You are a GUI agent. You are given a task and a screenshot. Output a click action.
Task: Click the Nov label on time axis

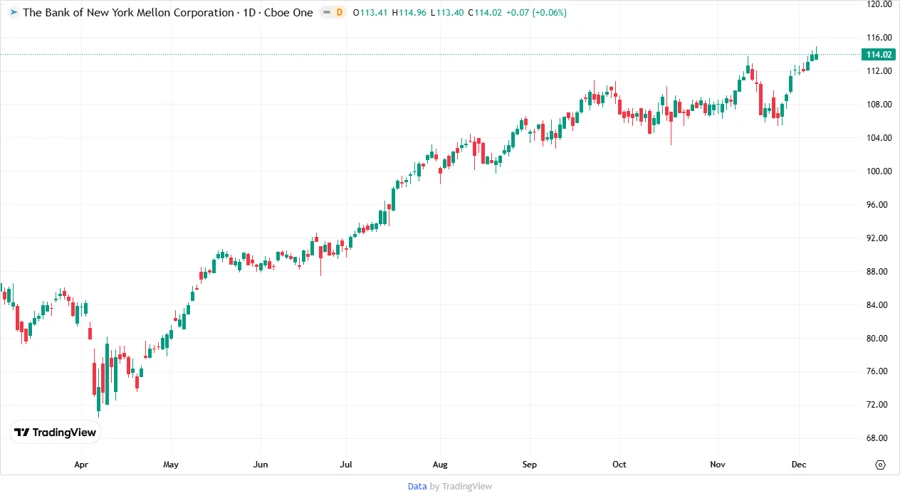717,464
